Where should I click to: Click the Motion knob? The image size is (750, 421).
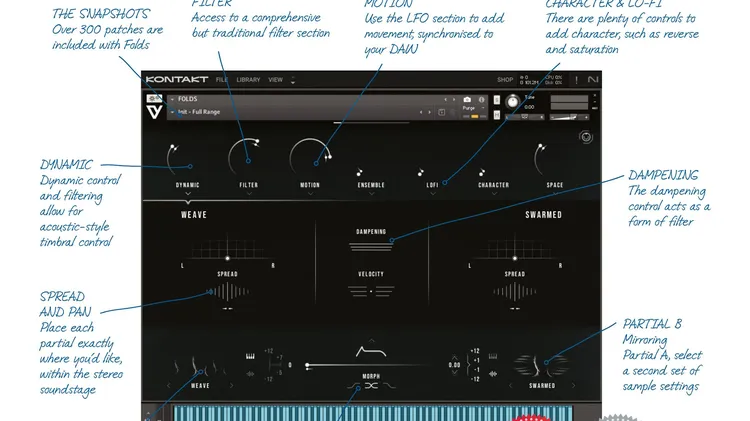(309, 158)
